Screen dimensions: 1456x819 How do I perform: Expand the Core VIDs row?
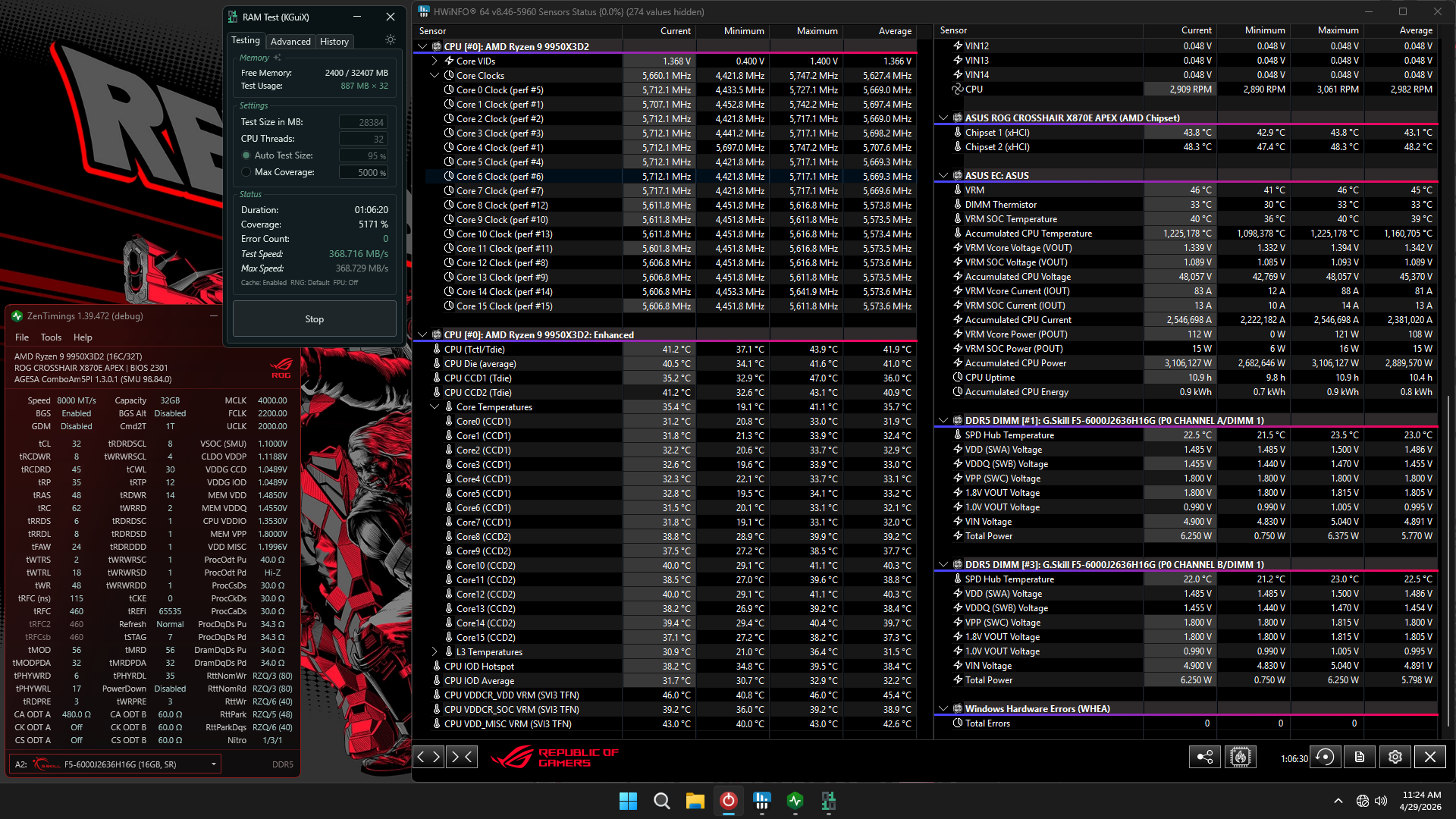coord(435,61)
